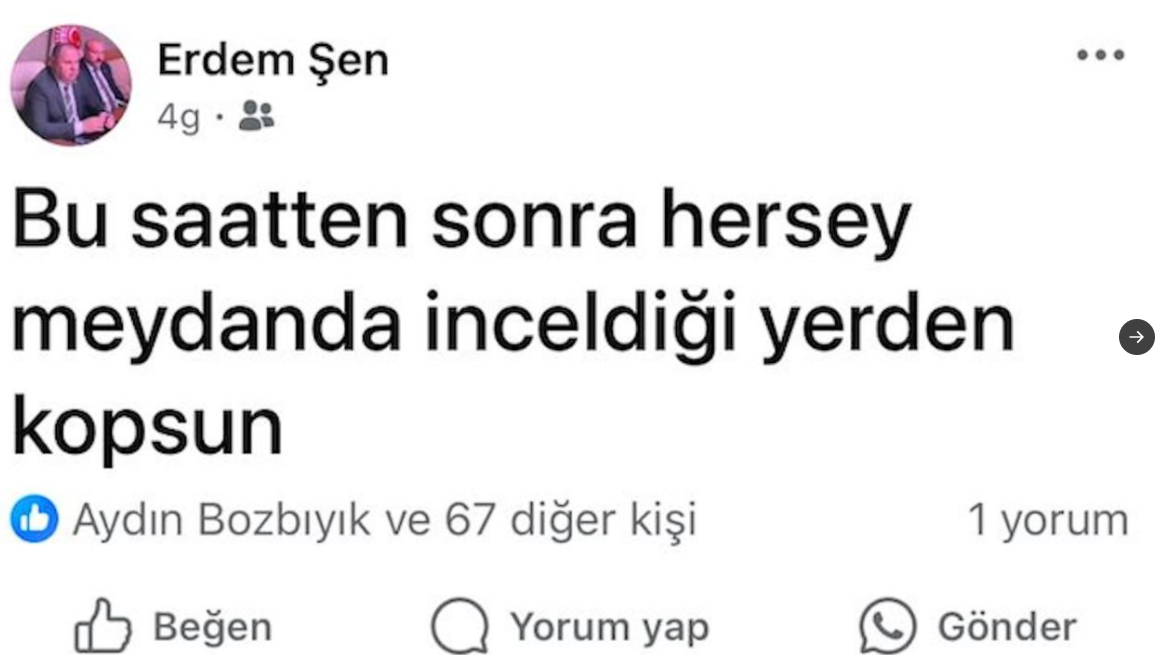Open Aydın Bozbıyık's name in reactions
1156x655 pixels.
[x=221, y=520]
